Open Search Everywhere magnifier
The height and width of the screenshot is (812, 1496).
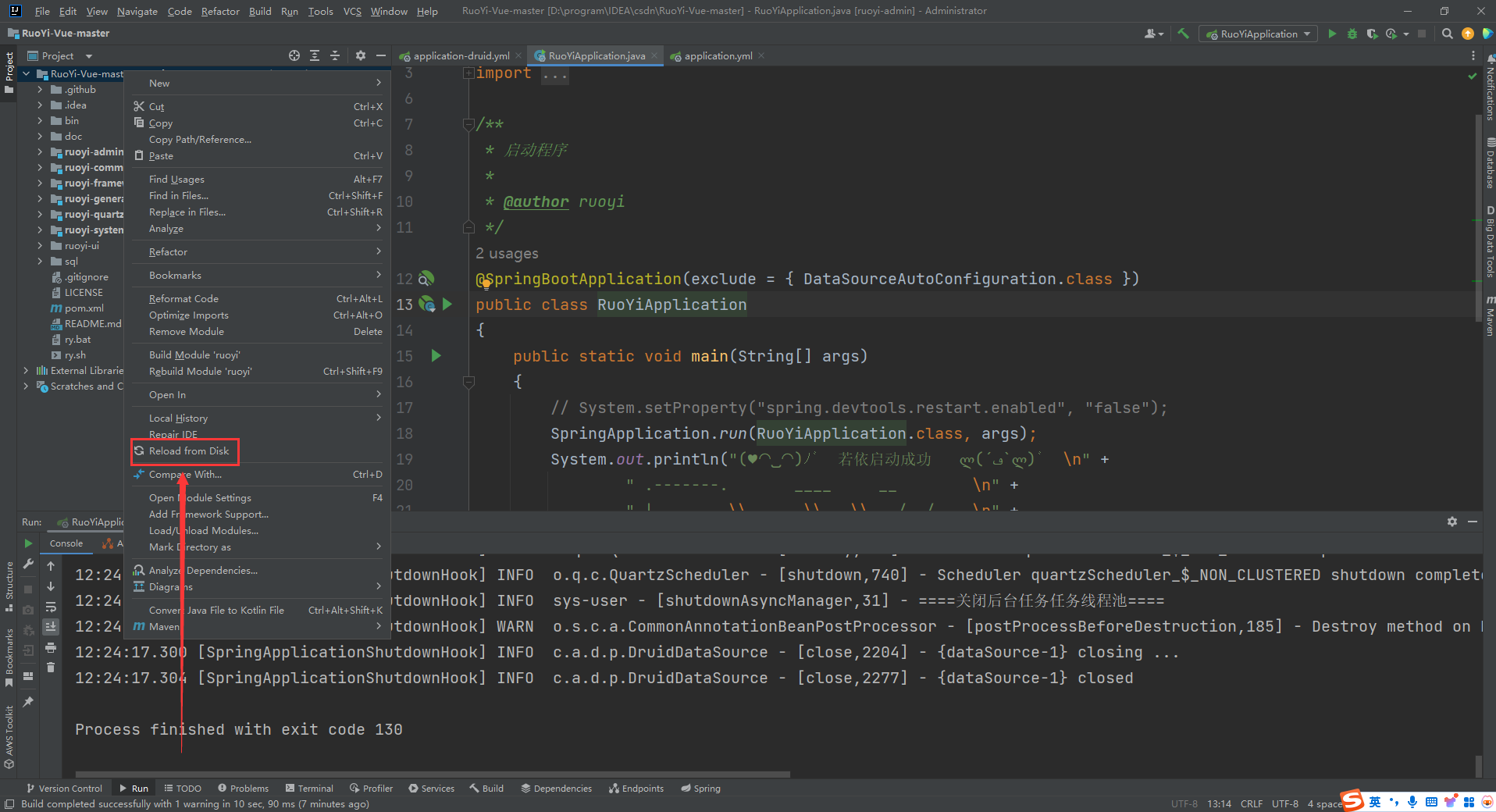click(1447, 34)
